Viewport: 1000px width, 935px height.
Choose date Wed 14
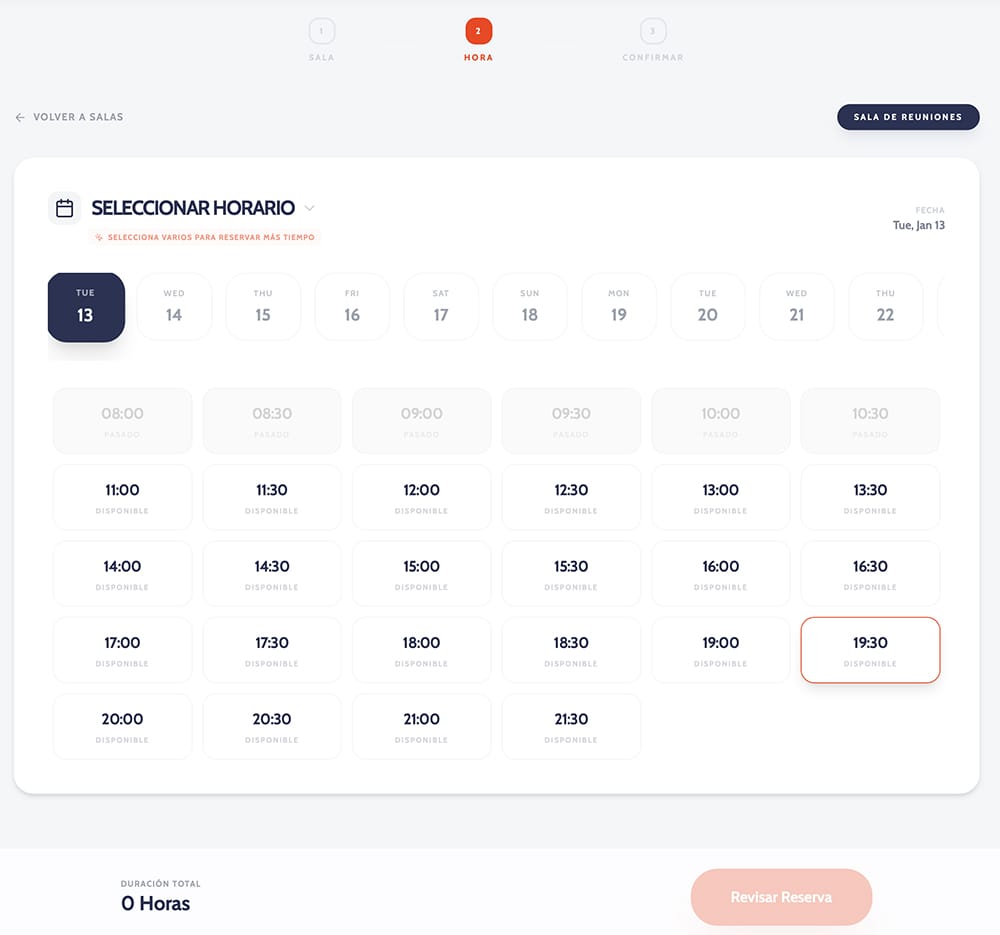pos(174,307)
